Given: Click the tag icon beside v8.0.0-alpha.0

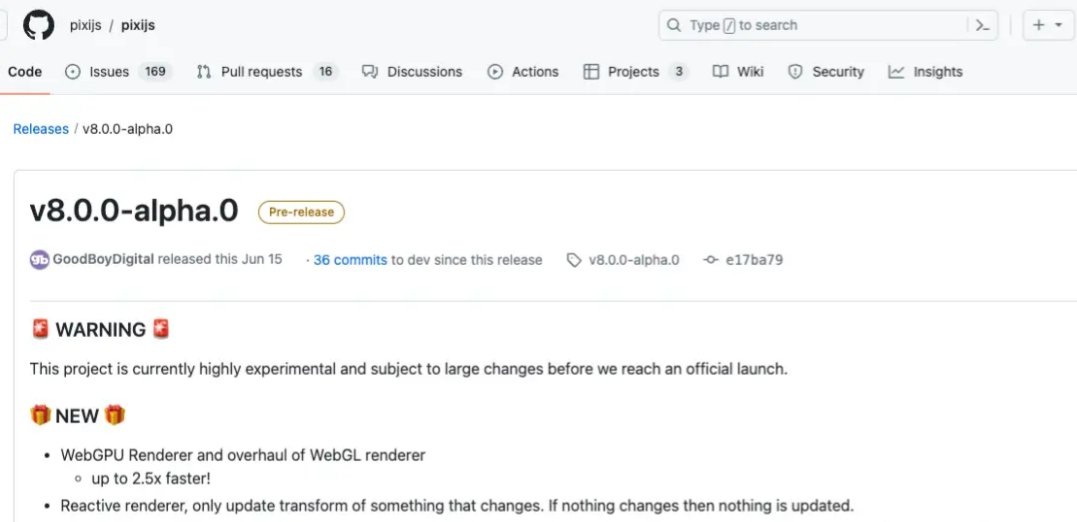Looking at the screenshot, I should pyautogui.click(x=573, y=260).
